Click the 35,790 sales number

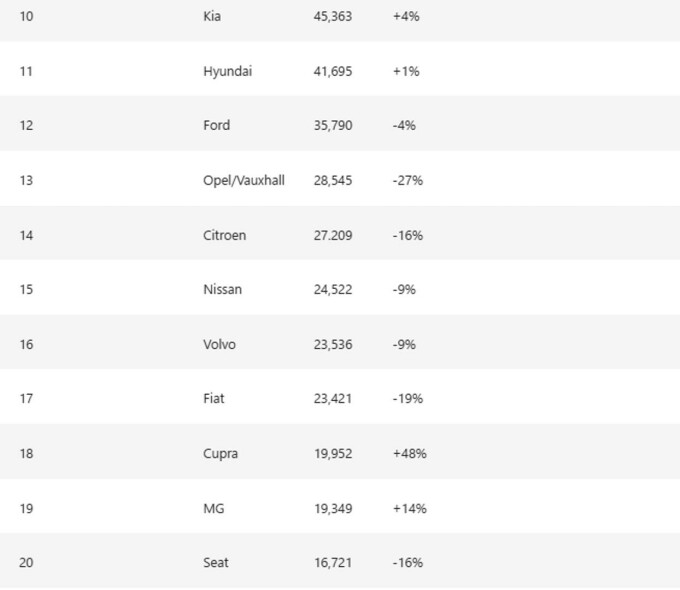[x=332, y=125]
